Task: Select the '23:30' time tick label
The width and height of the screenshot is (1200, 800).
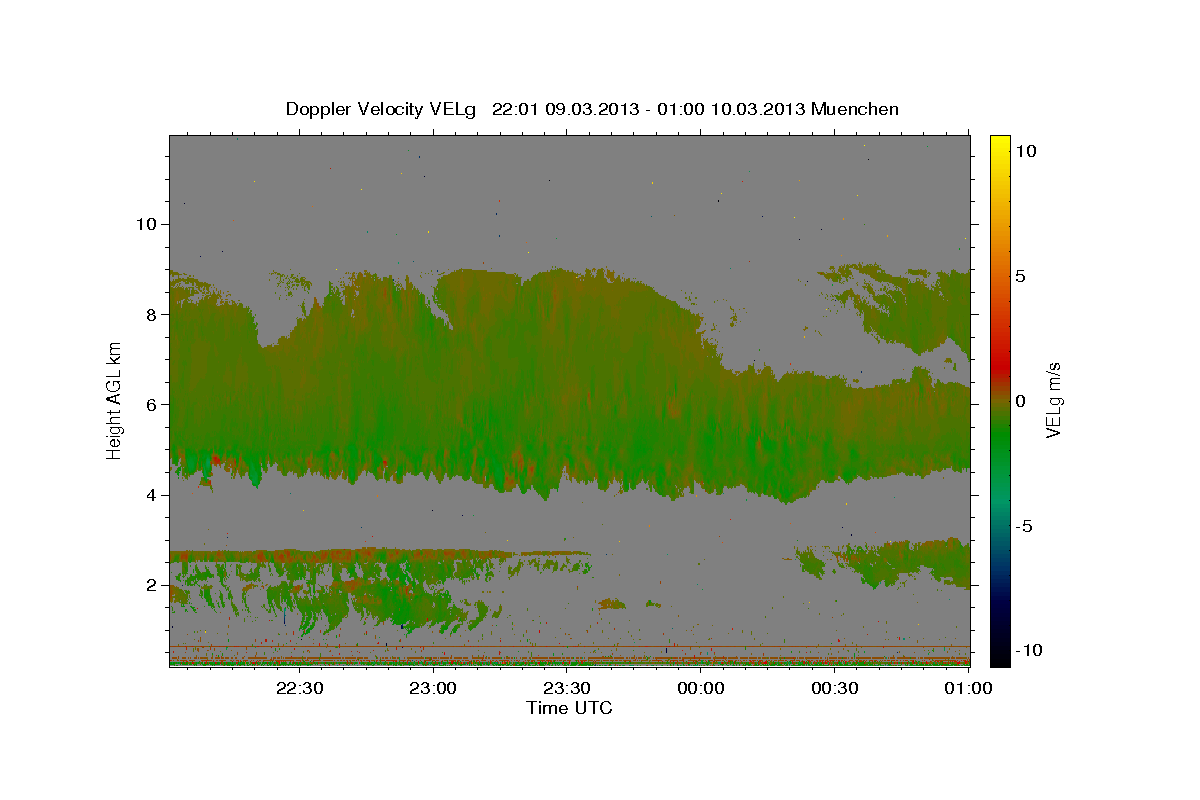Action: 567,689
